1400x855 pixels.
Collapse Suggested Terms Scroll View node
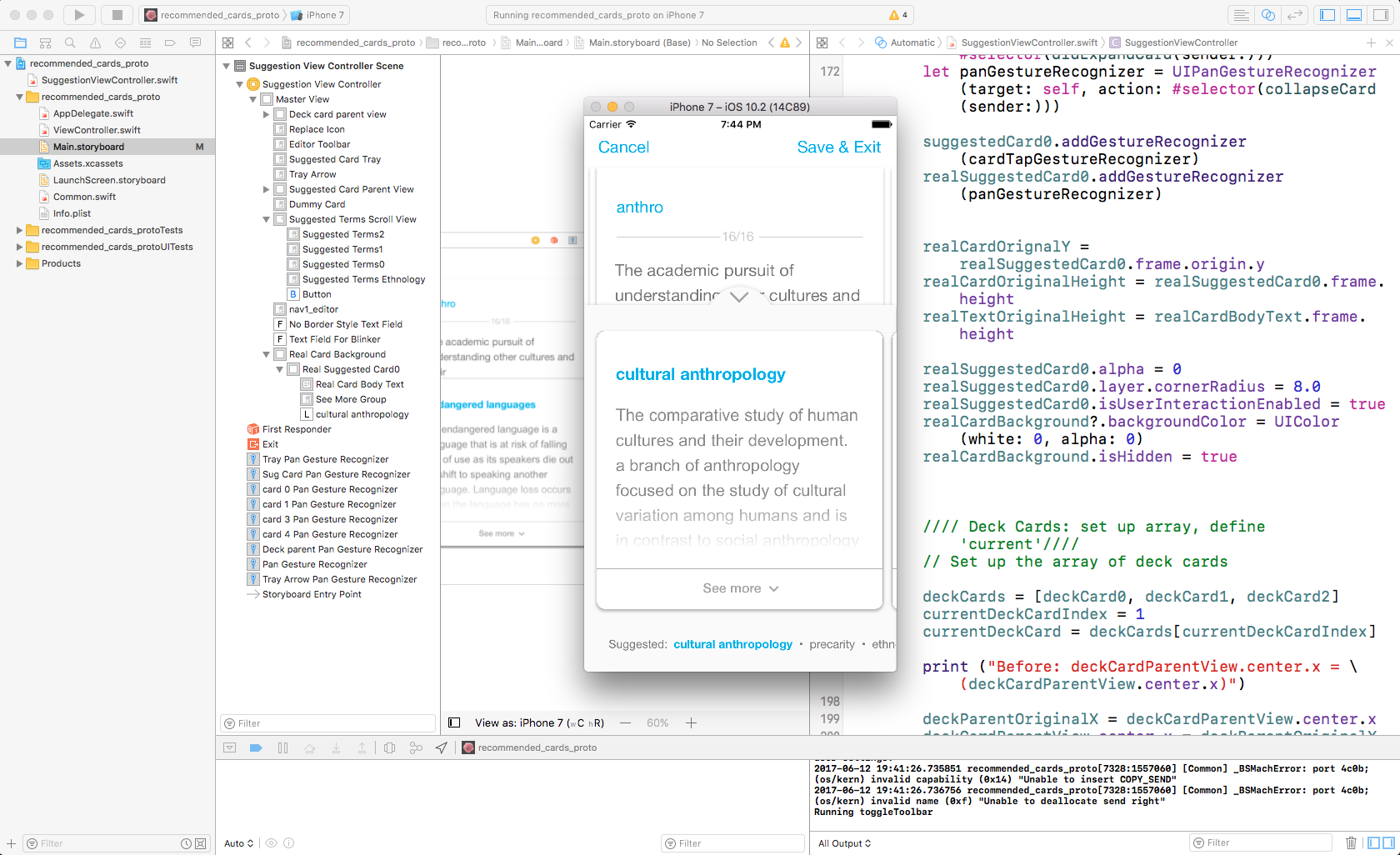pyautogui.click(x=266, y=219)
